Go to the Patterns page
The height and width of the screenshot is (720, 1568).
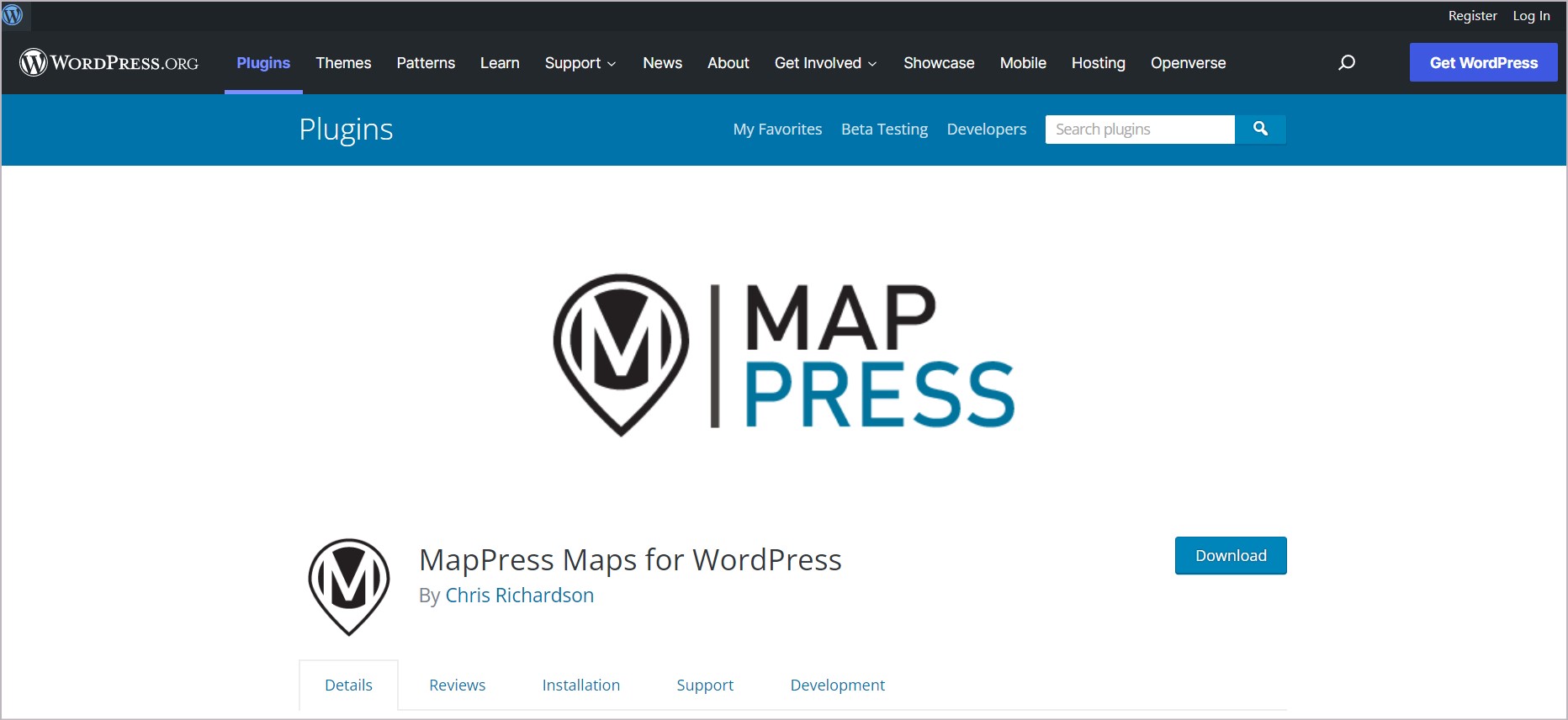coord(426,63)
